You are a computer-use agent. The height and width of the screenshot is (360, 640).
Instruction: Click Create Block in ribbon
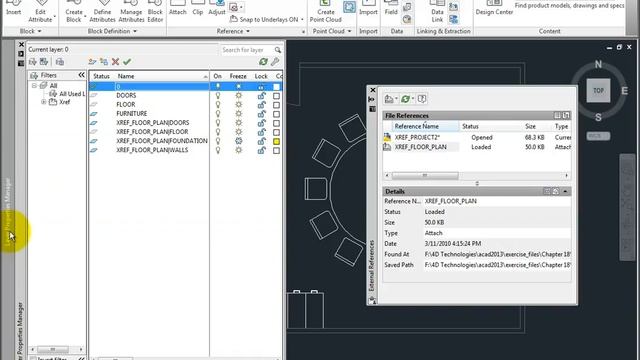tap(73, 12)
